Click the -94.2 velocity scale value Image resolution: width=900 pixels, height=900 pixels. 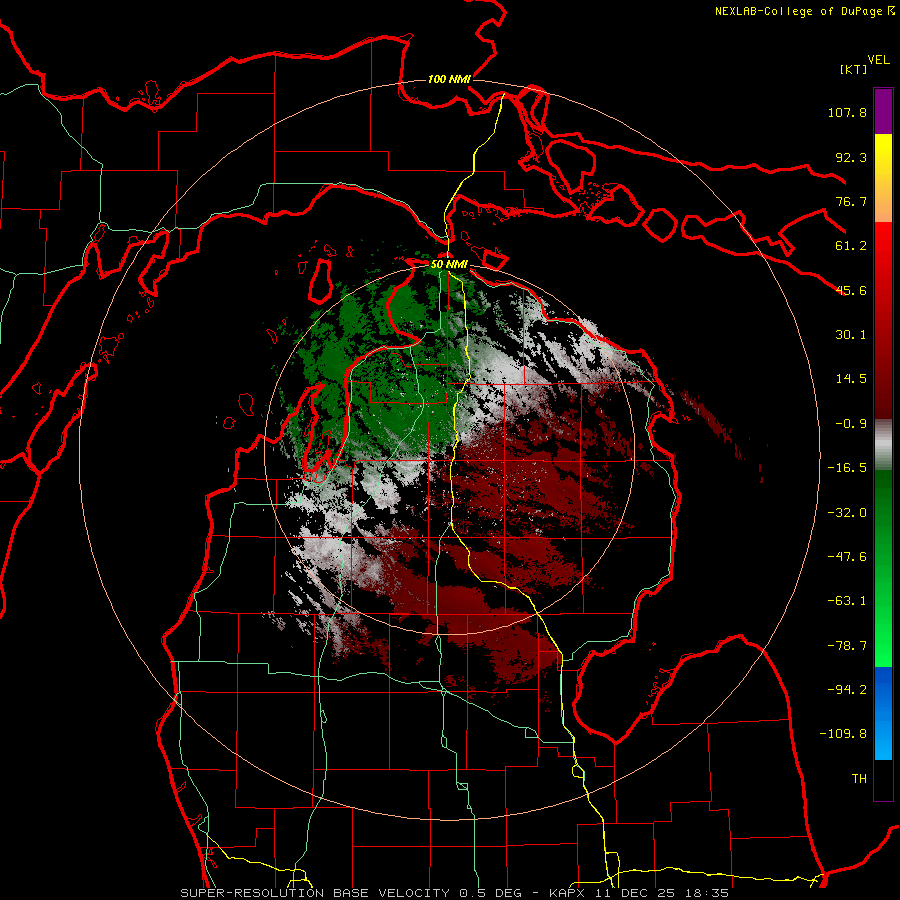(x=847, y=690)
